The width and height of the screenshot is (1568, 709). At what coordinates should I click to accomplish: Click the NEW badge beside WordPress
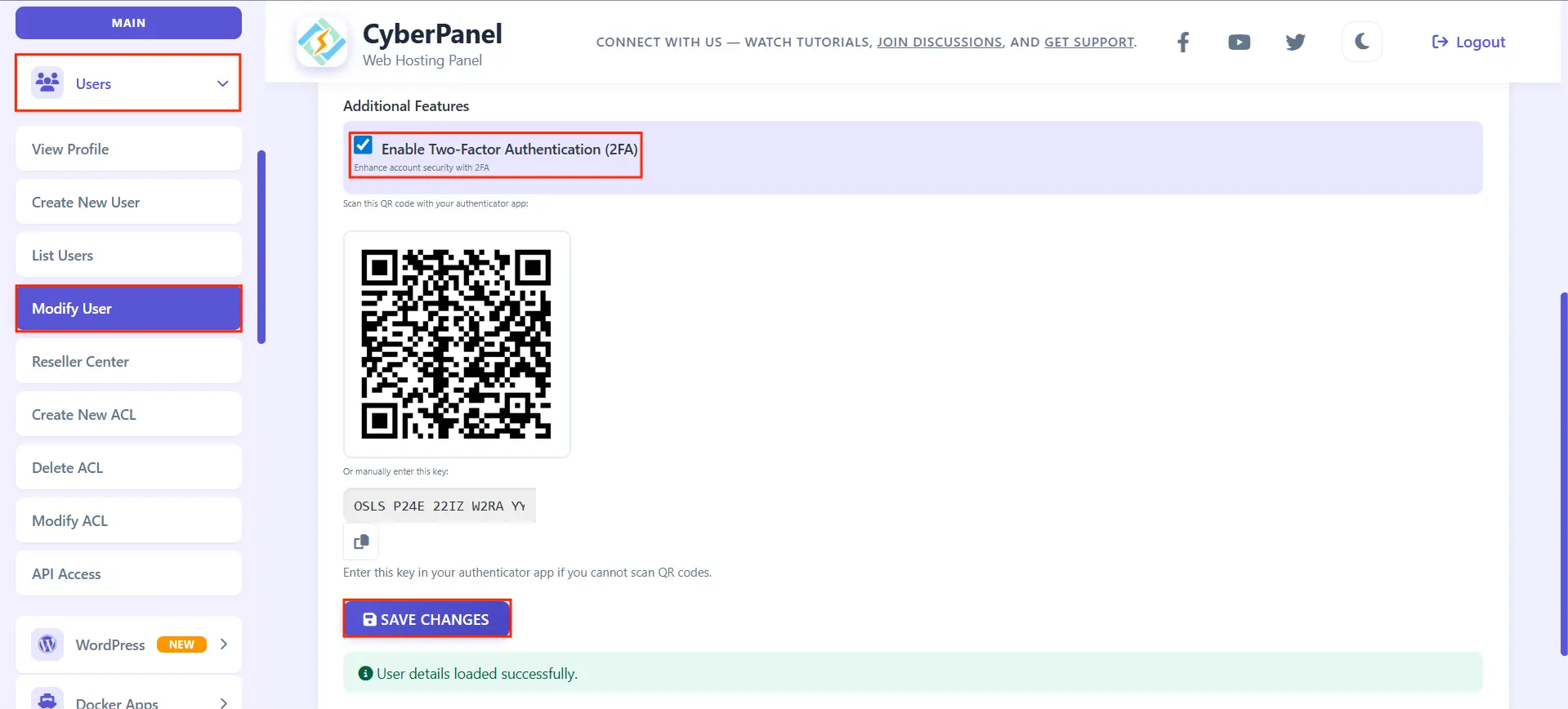click(181, 644)
